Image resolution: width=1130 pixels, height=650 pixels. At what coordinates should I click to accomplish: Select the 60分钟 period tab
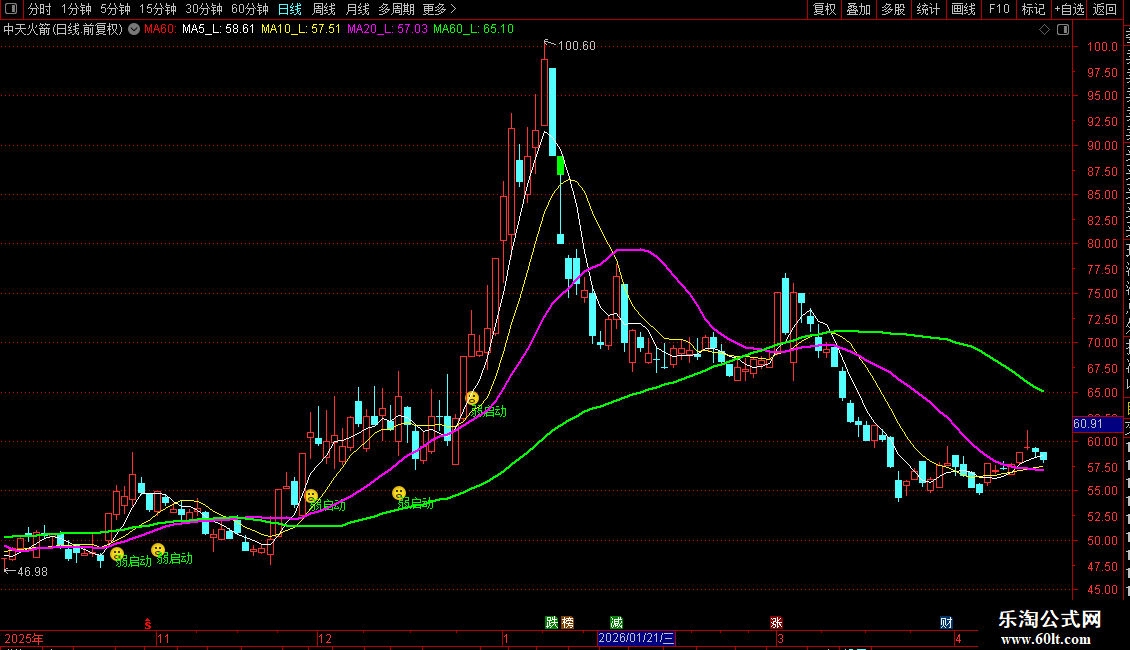click(x=250, y=9)
